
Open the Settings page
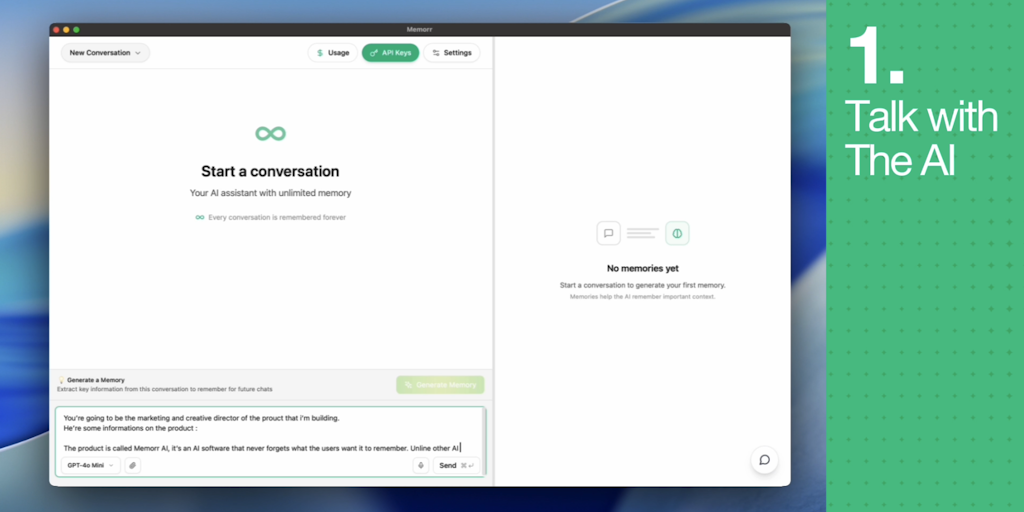452,53
